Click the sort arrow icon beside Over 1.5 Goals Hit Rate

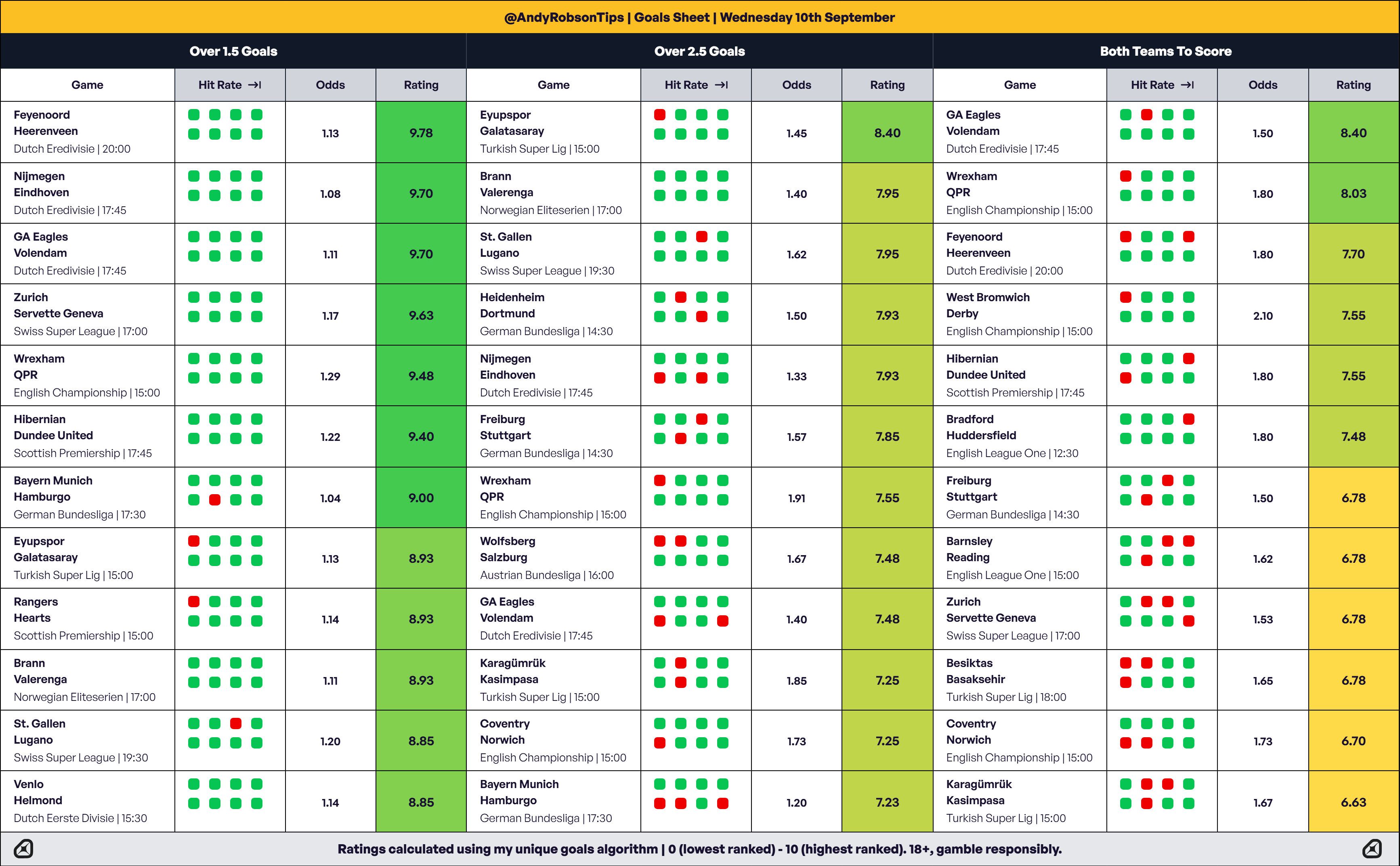tap(255, 85)
